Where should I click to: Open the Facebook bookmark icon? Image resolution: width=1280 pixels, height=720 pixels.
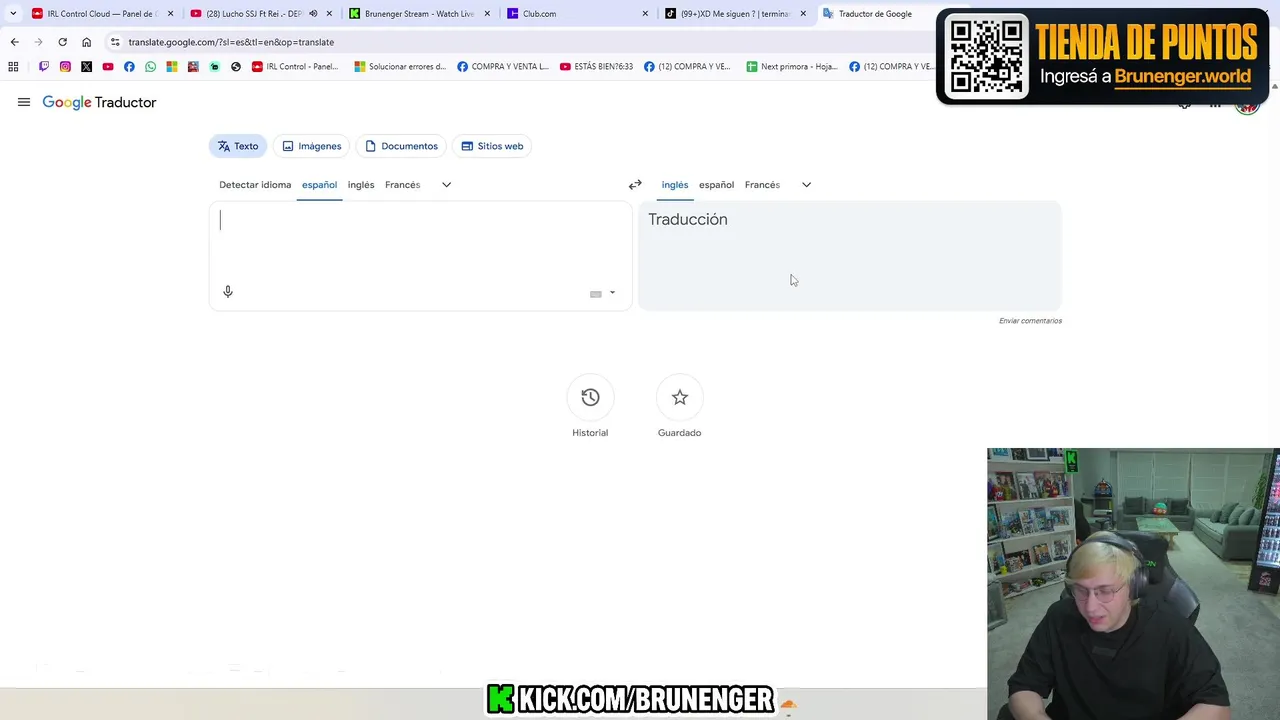point(129,67)
